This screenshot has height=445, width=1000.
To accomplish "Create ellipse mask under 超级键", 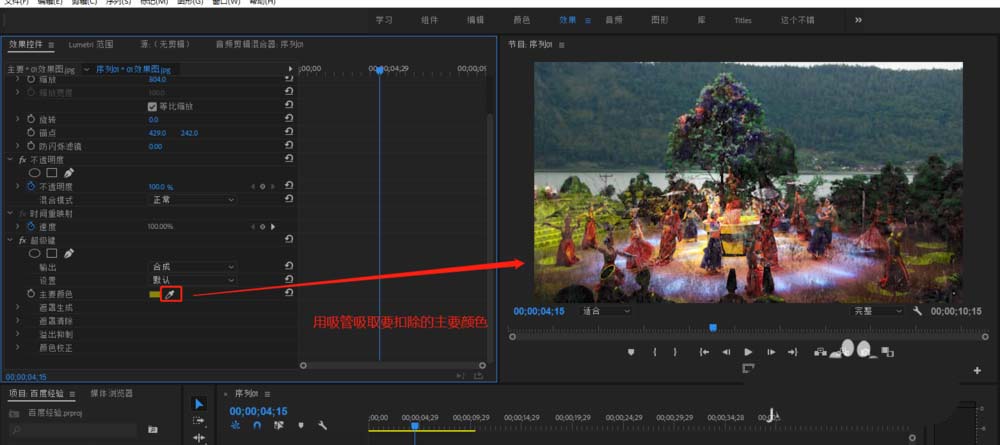I will pyautogui.click(x=35, y=254).
